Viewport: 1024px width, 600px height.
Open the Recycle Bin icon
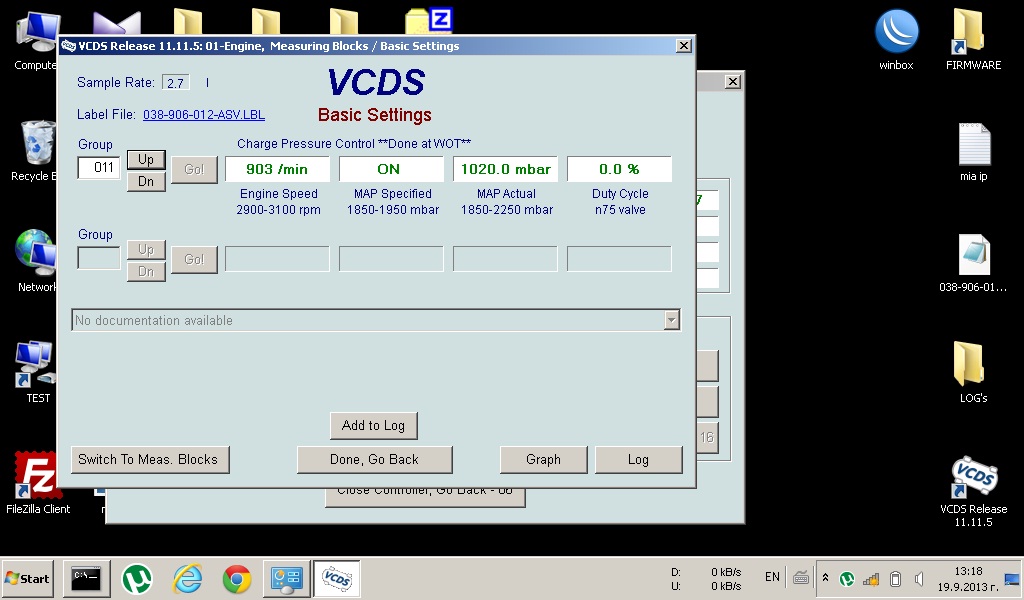[x=37, y=144]
